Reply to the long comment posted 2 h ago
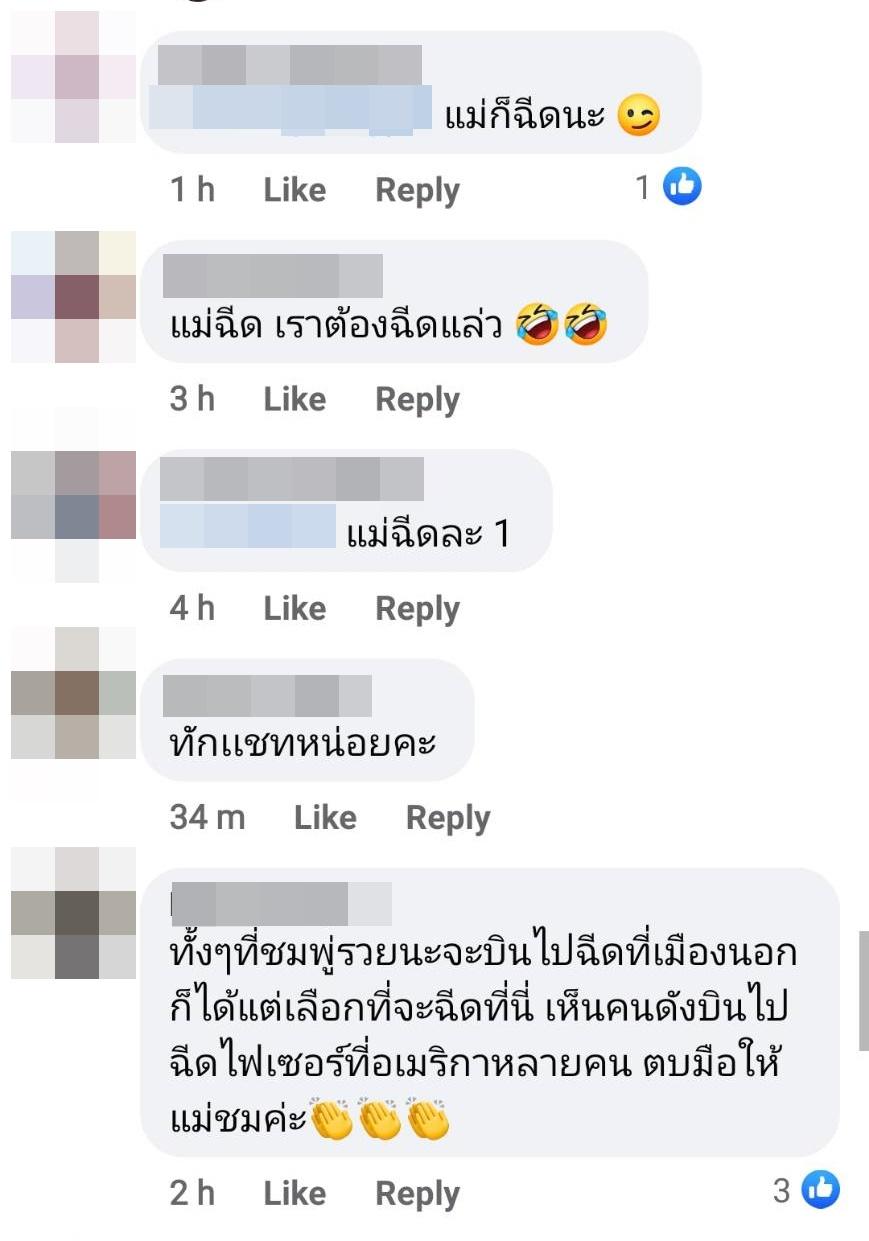Viewport: 869px width, 1241px height. [417, 1193]
